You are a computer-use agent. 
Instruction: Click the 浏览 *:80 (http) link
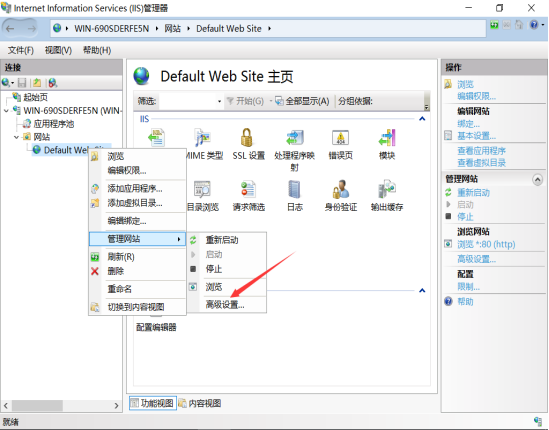click(486, 244)
